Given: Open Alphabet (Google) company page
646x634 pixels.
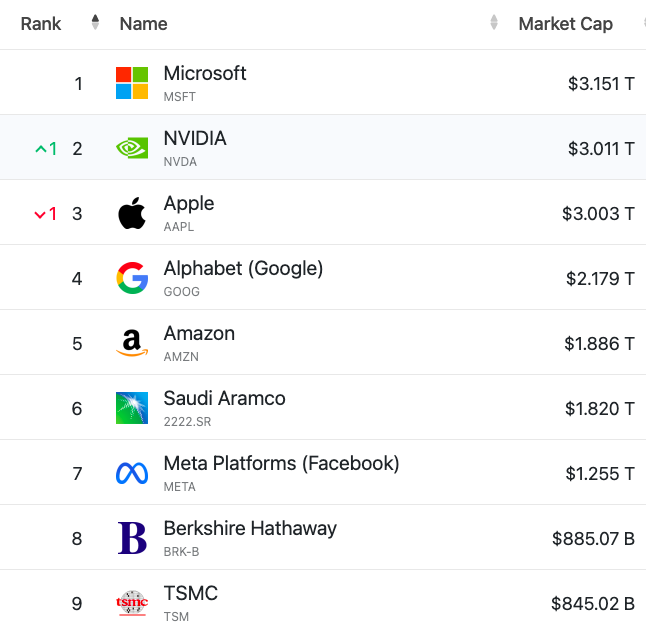Looking at the screenshot, I should (x=243, y=269).
